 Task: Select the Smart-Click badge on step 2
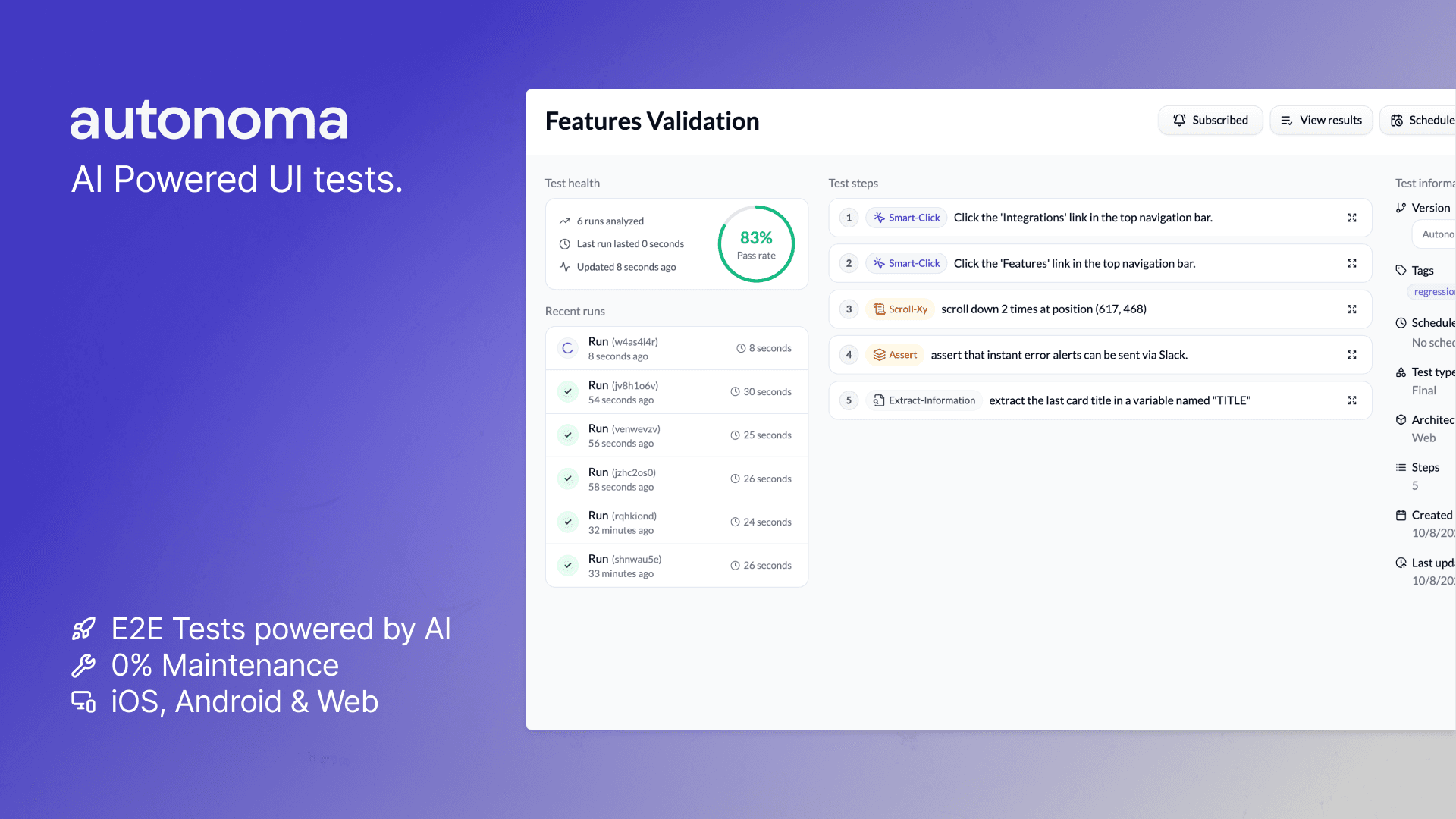[x=906, y=263]
